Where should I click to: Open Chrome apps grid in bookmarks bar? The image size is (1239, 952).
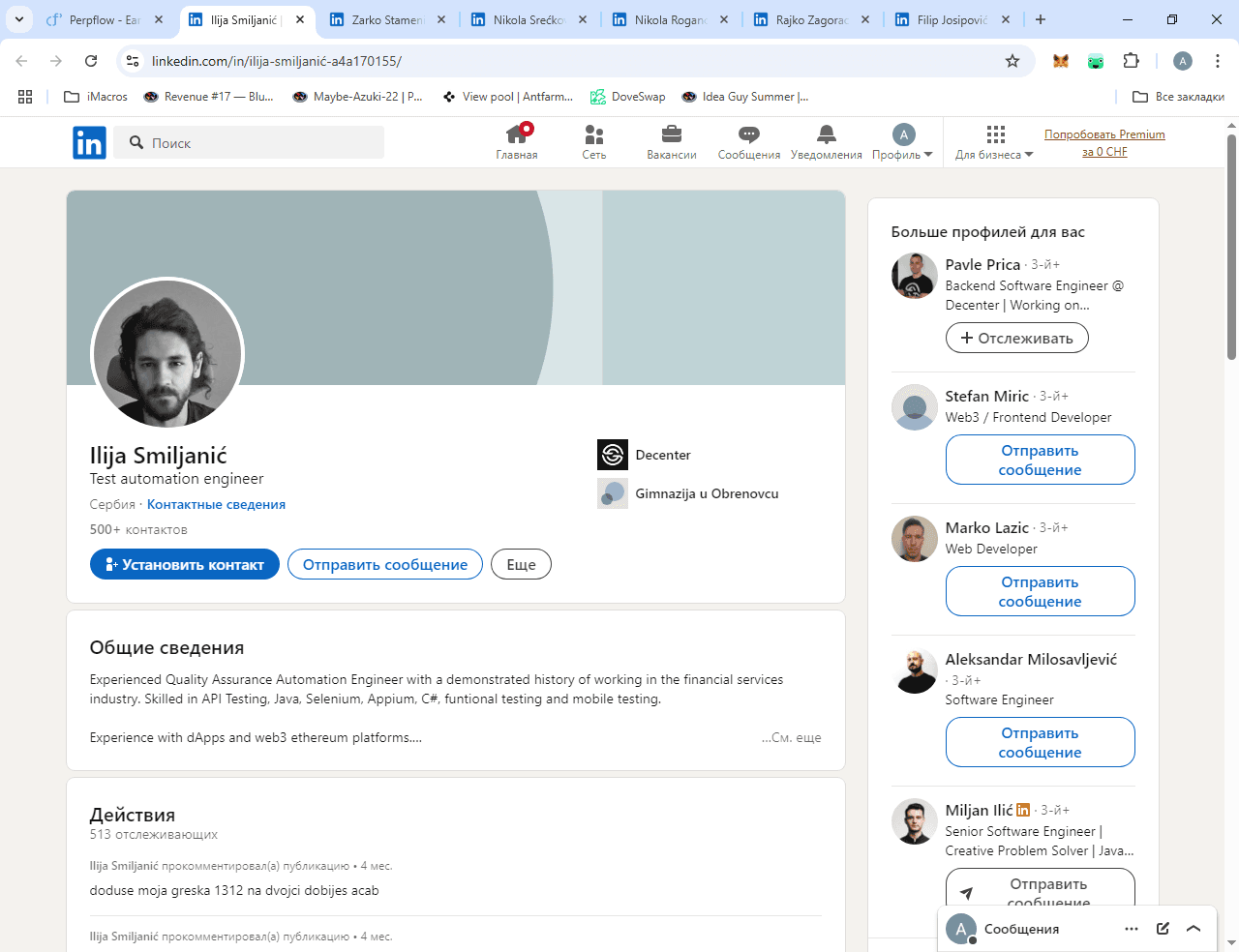[x=25, y=97]
